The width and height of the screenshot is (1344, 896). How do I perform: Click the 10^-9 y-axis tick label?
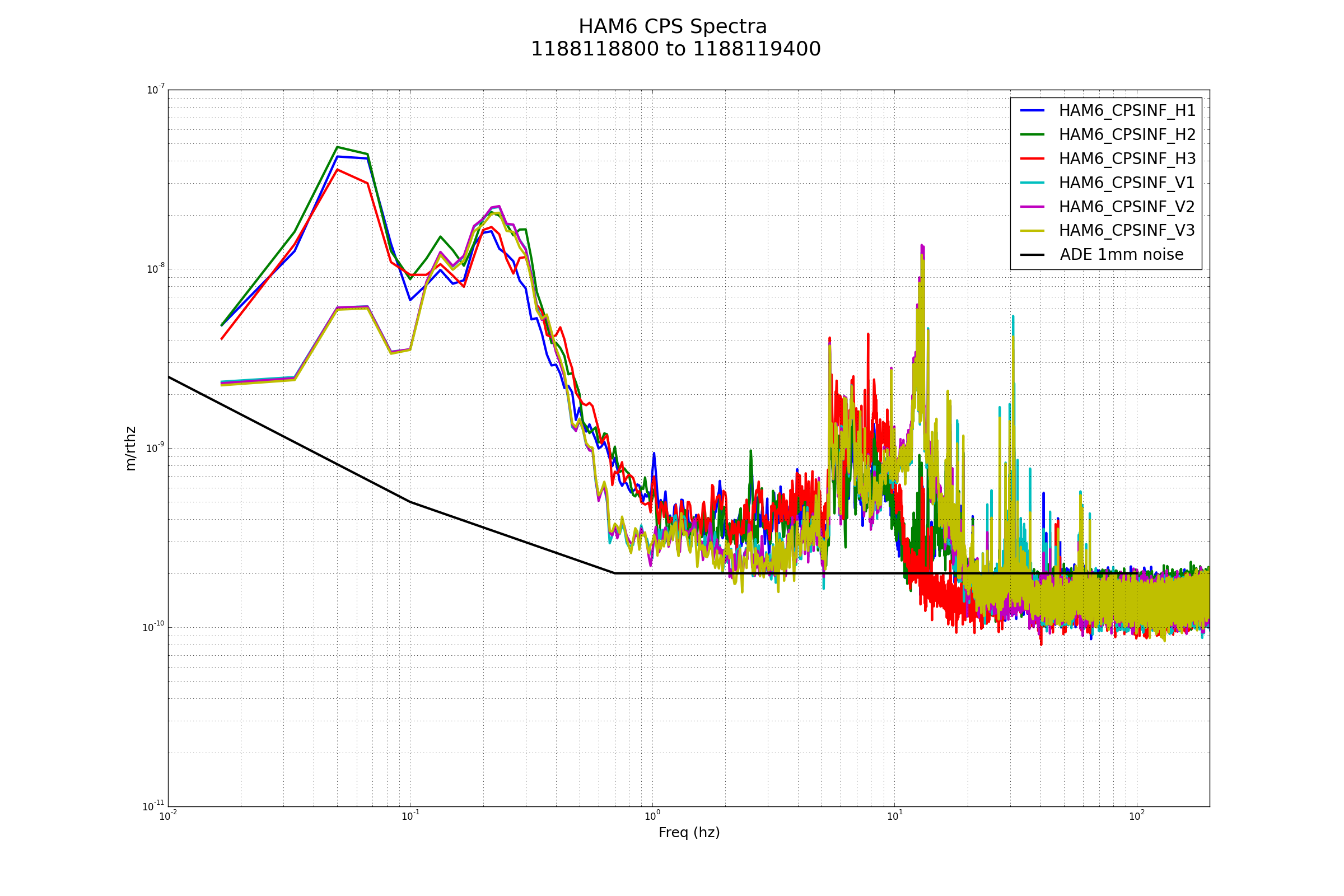pyautogui.click(x=156, y=448)
